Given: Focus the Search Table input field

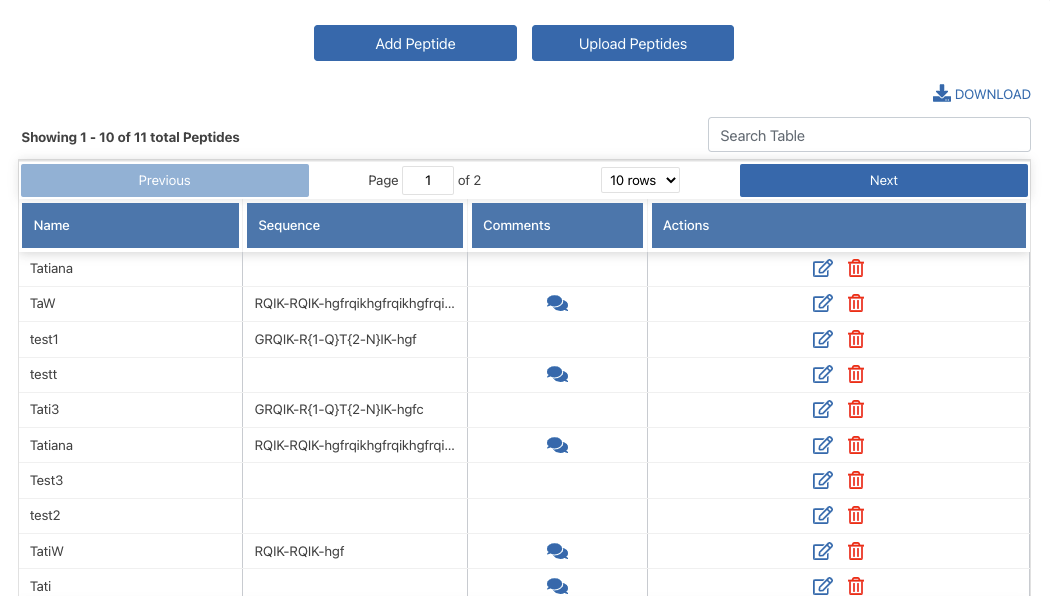Looking at the screenshot, I should click(868, 135).
